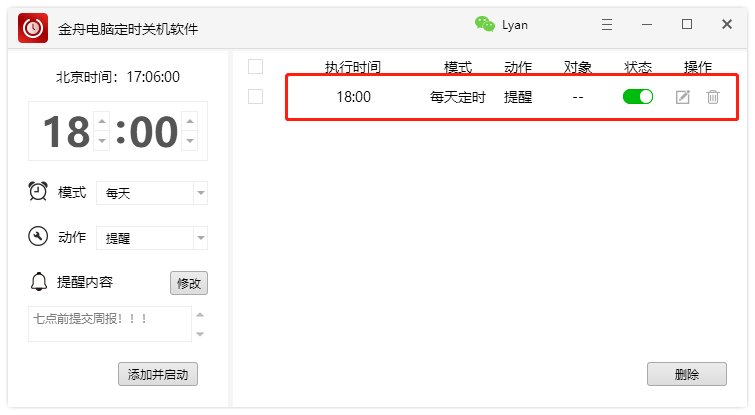Click the 修改 button for reminder content
755x415 pixels.
(189, 283)
